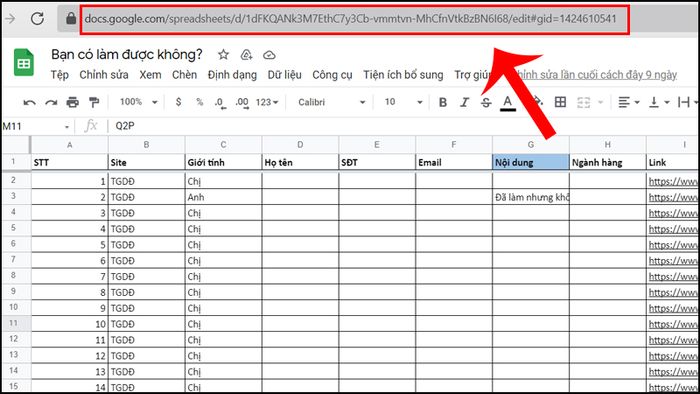Image resolution: width=700 pixels, height=394 pixels.
Task: Star the document with star icon
Action: tap(223, 55)
